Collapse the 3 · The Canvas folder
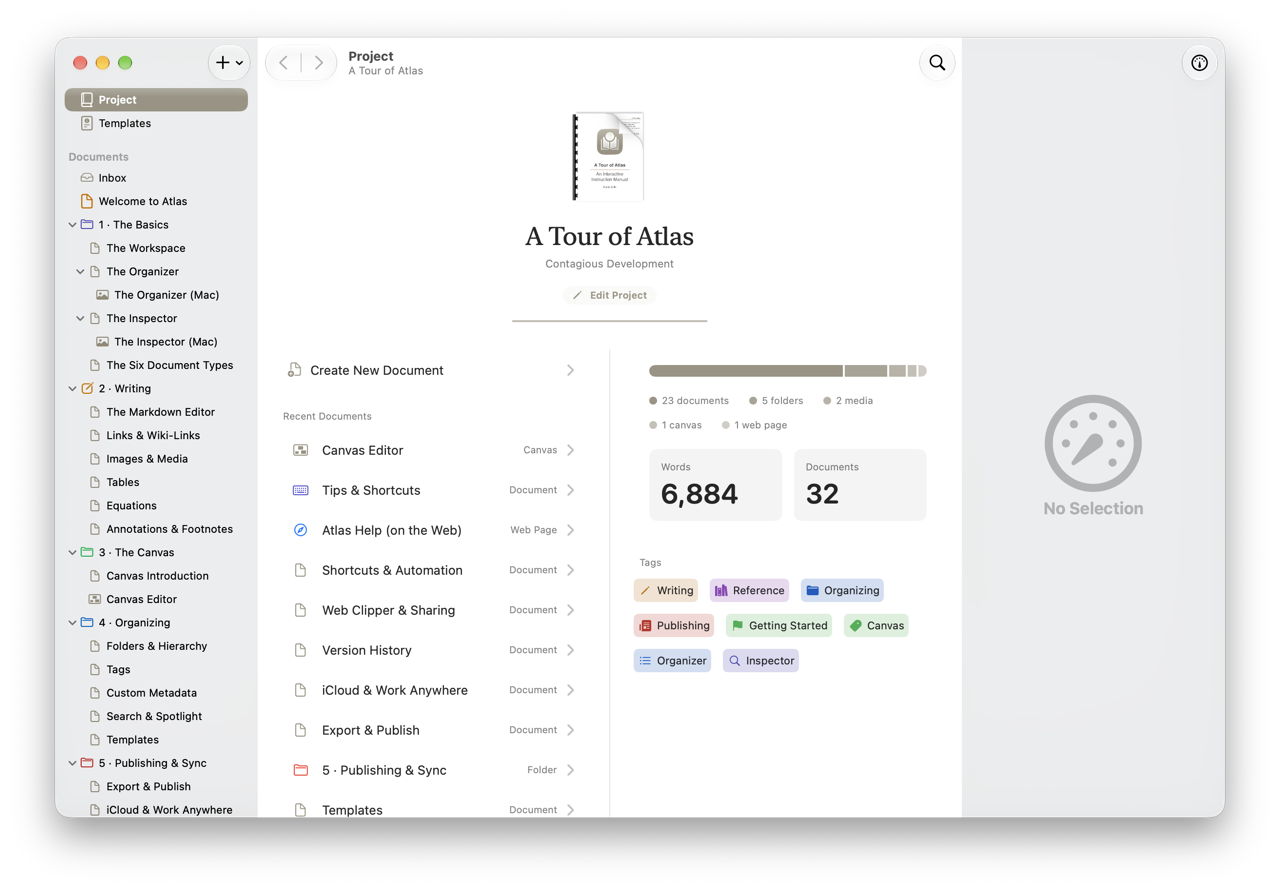The image size is (1280, 890). pyautogui.click(x=72, y=553)
